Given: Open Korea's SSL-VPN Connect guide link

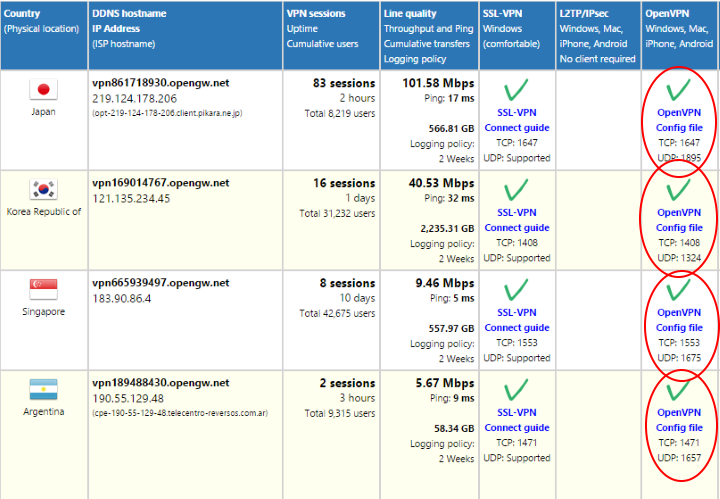Looking at the screenshot, I should 517,228.
